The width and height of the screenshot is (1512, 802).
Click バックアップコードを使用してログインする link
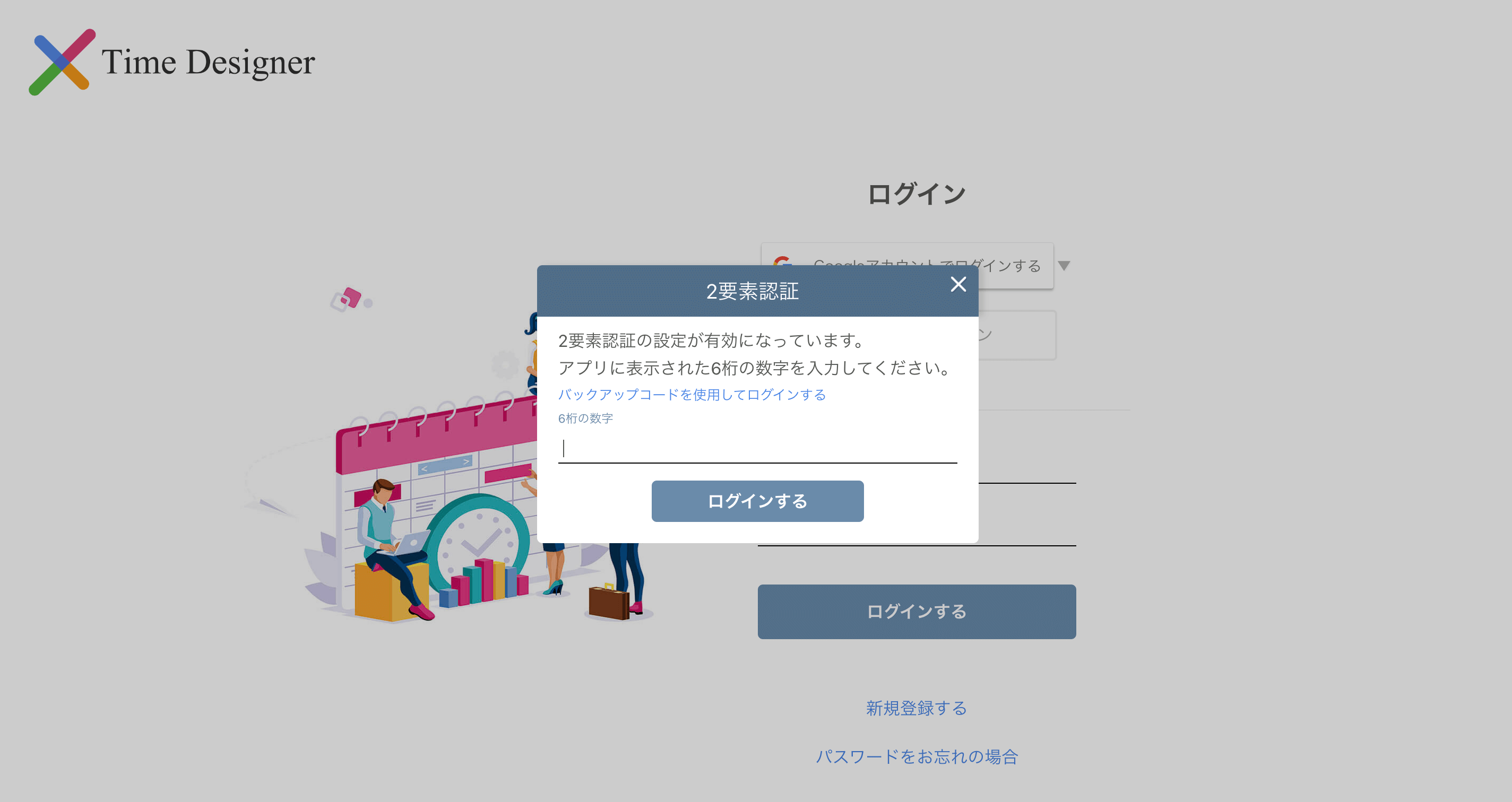691,395
